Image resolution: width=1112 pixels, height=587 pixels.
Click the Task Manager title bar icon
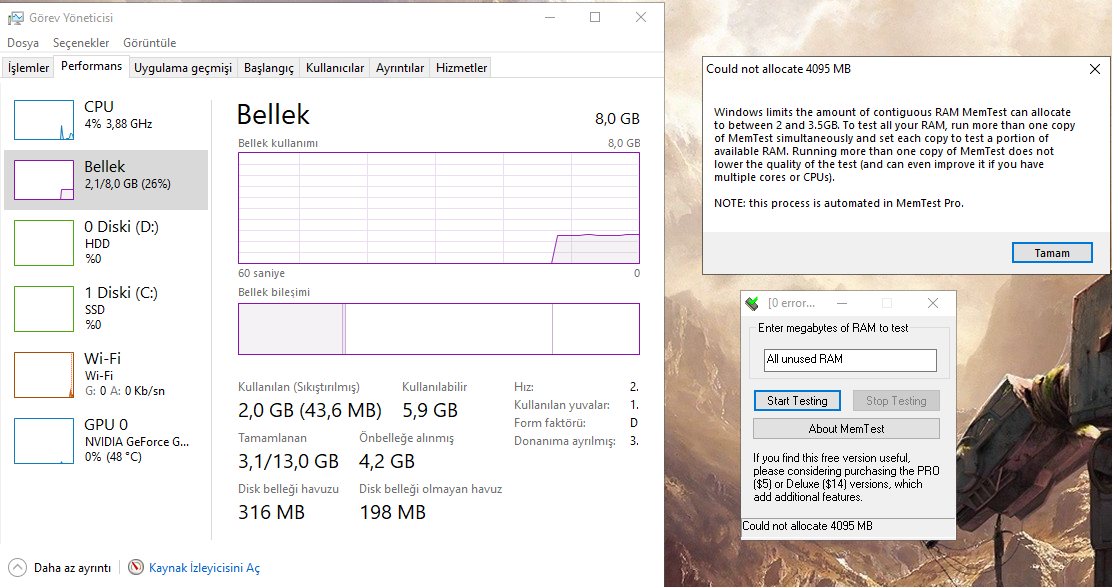coord(16,18)
